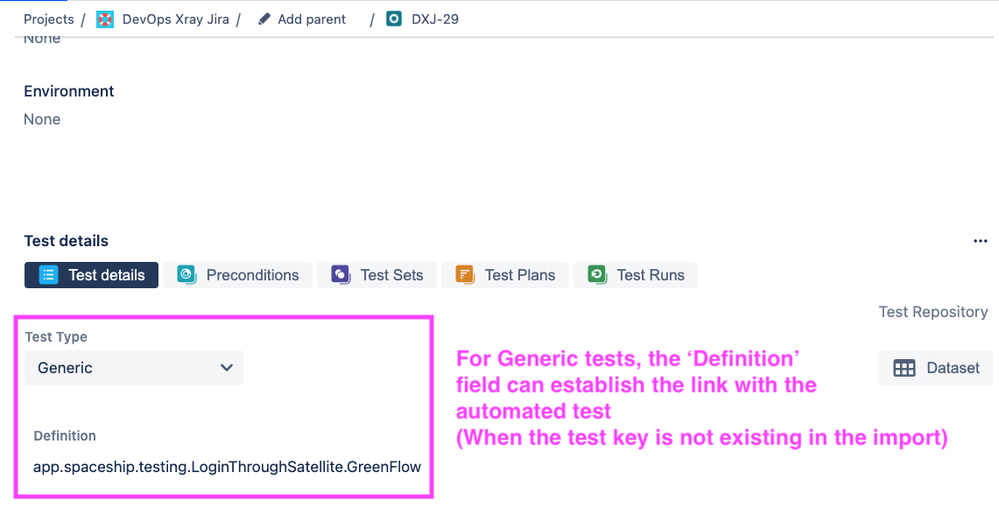Click the Add parent button

302,19
